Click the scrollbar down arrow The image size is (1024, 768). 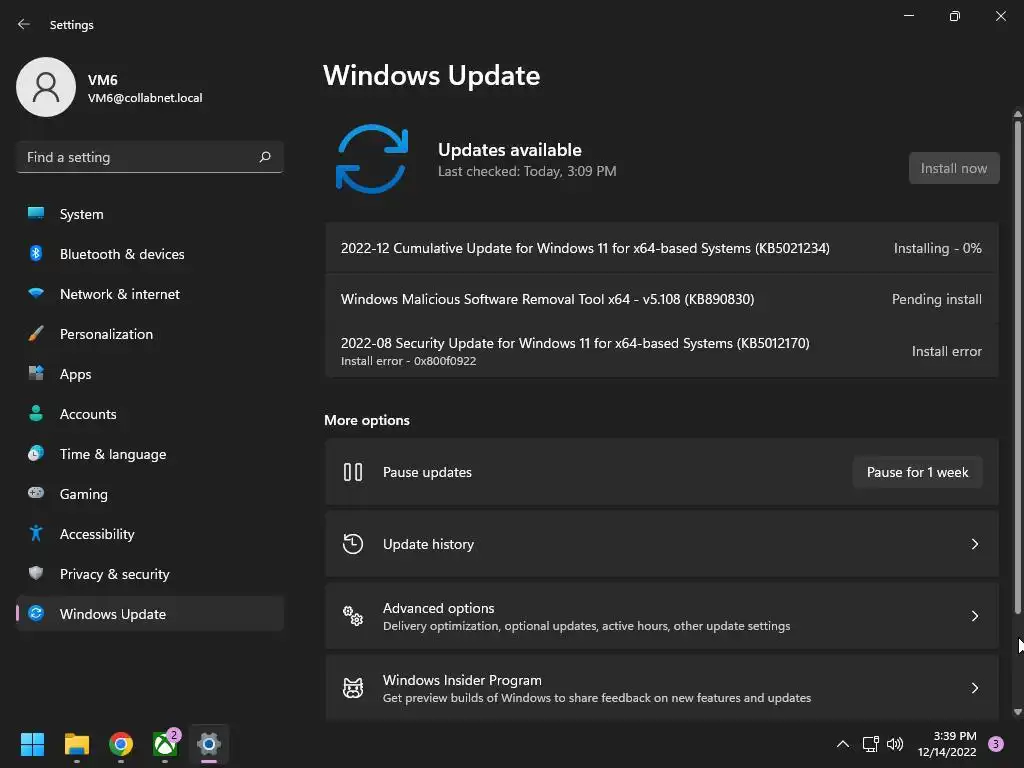point(1017,712)
